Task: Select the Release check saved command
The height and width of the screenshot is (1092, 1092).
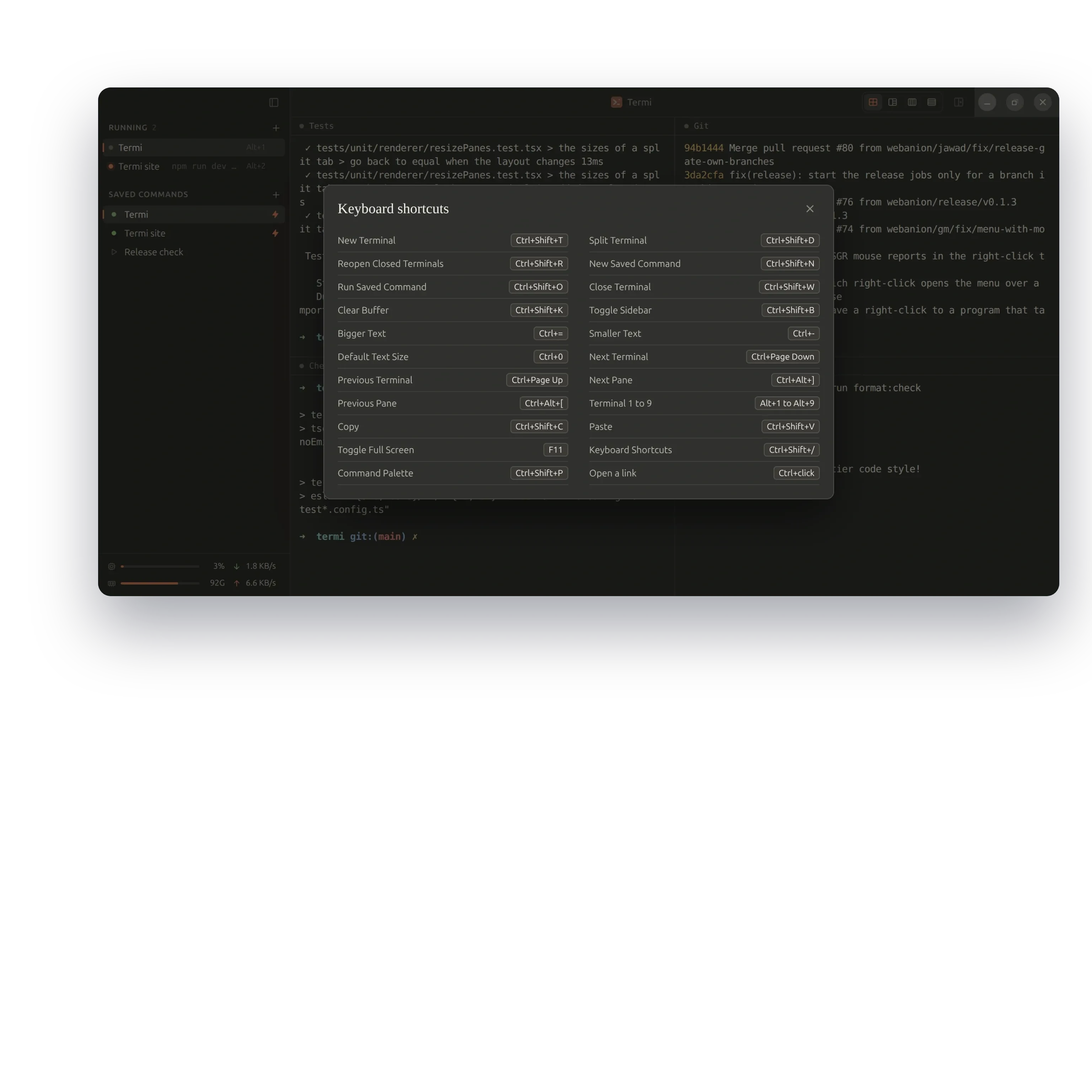Action: [194, 252]
